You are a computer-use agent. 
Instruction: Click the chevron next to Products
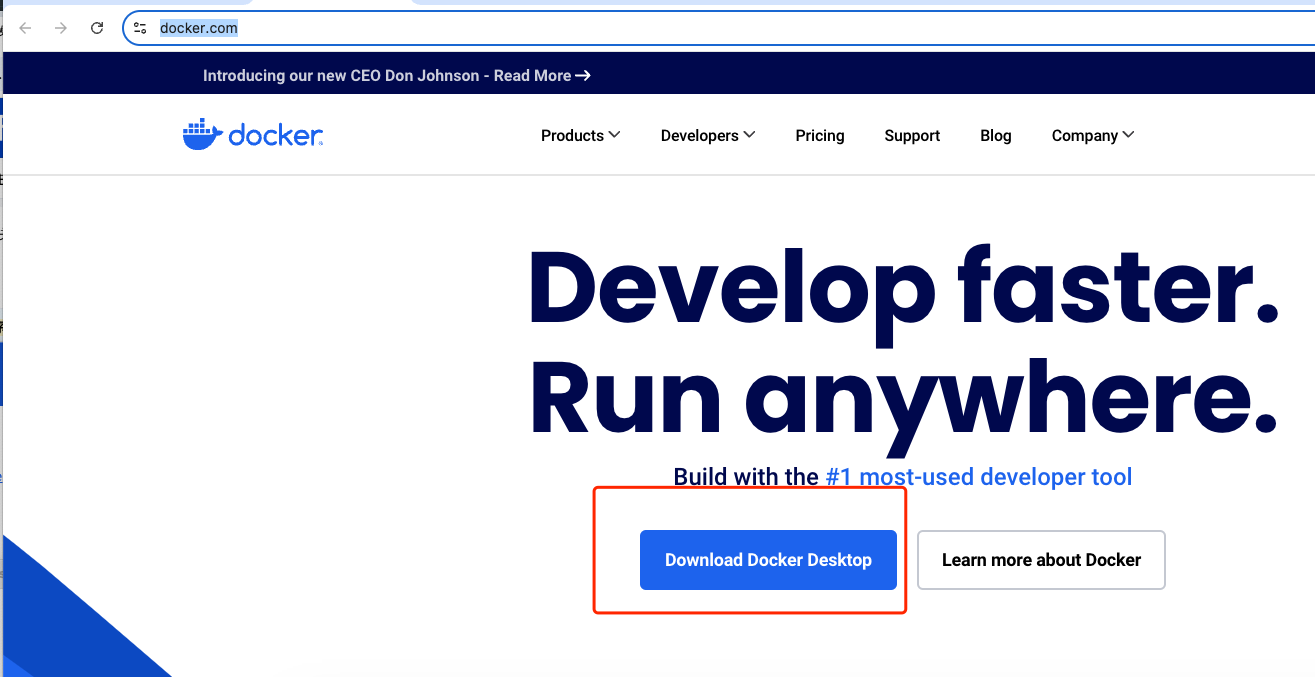[616, 134]
